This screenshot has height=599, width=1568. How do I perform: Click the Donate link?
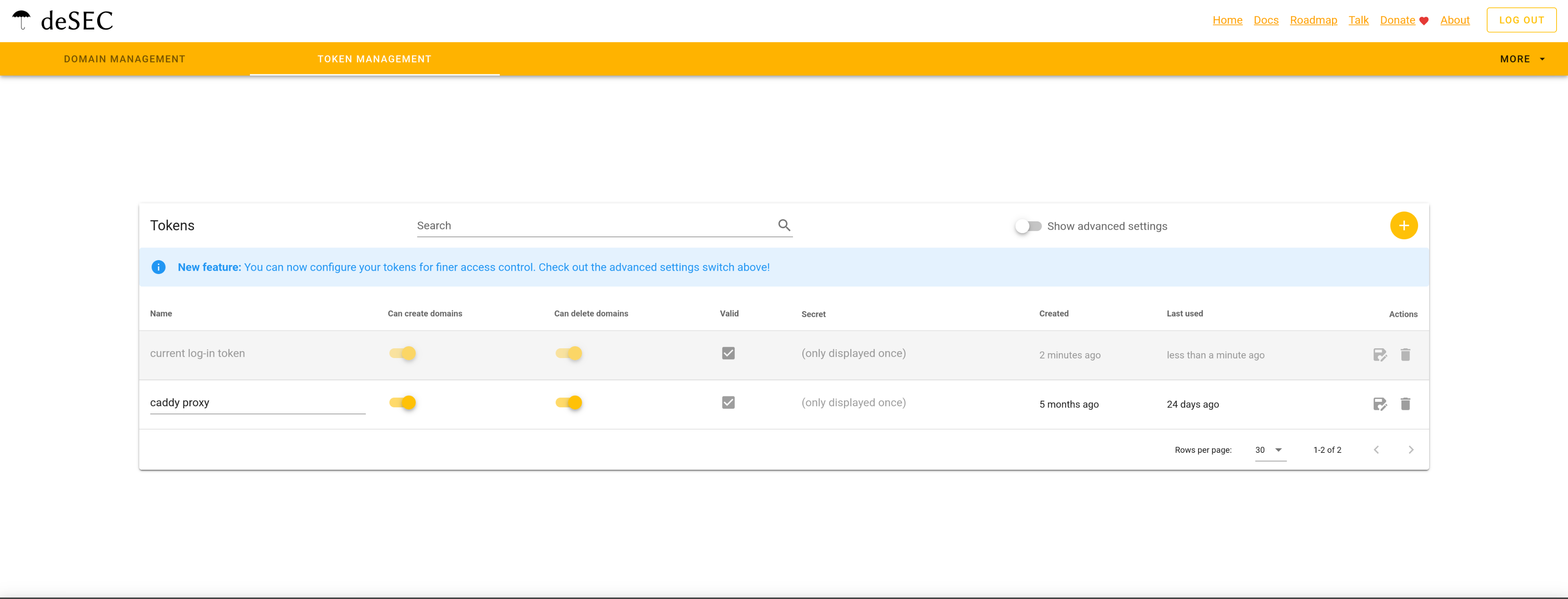1397,20
